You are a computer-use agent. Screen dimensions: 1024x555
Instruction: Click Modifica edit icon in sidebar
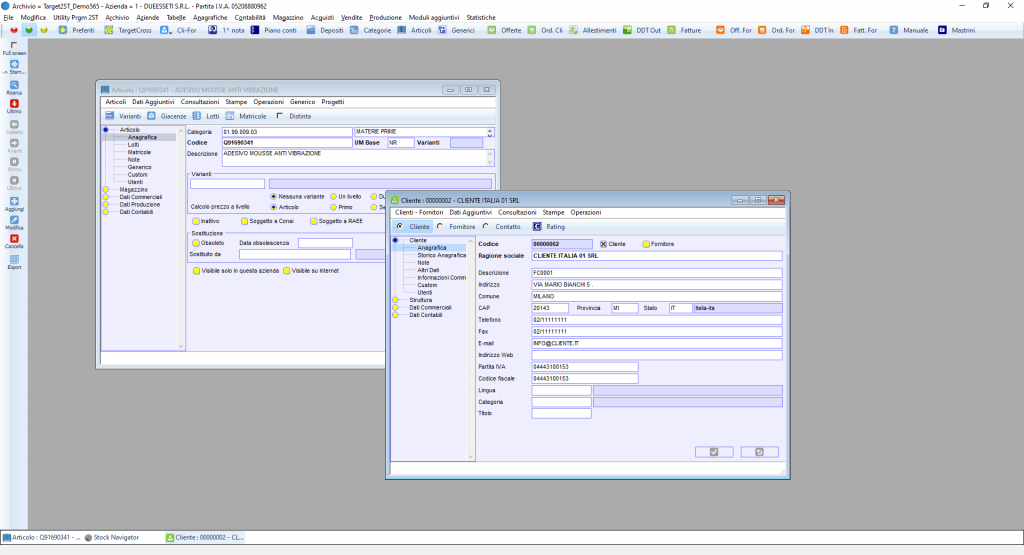coord(14,223)
